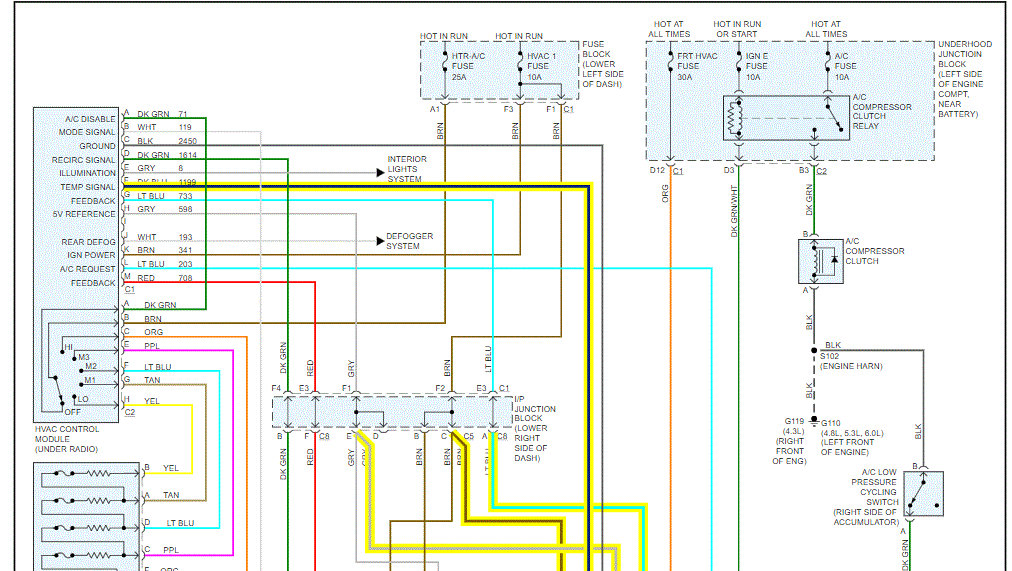Image resolution: width=1012 pixels, height=571 pixels.
Task: Click the "A1" fuse block terminal label
Action: (x=434, y=110)
